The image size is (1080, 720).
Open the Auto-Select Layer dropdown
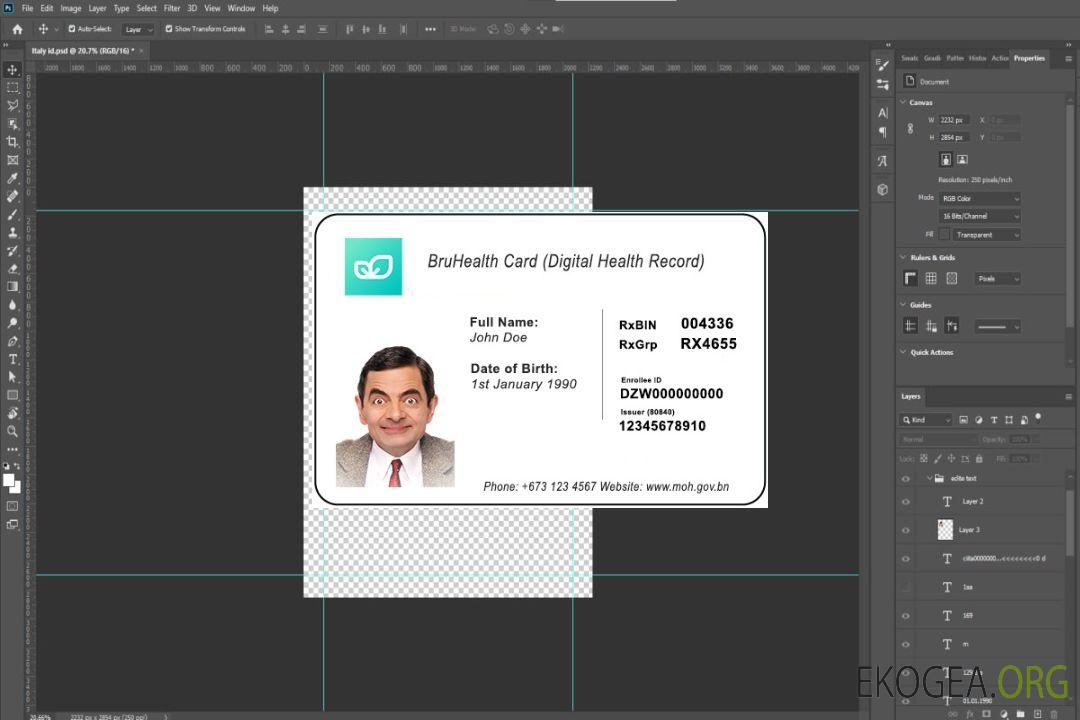point(138,29)
